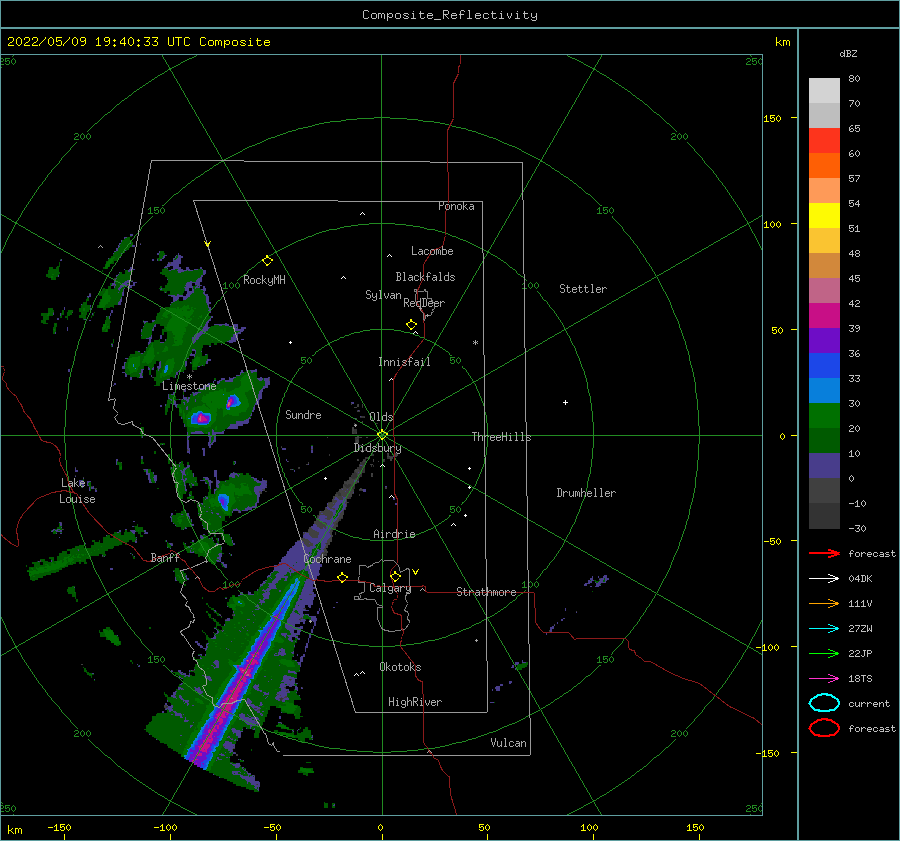Click the Ponoka town label
This screenshot has height=841, width=900.
click(456, 206)
